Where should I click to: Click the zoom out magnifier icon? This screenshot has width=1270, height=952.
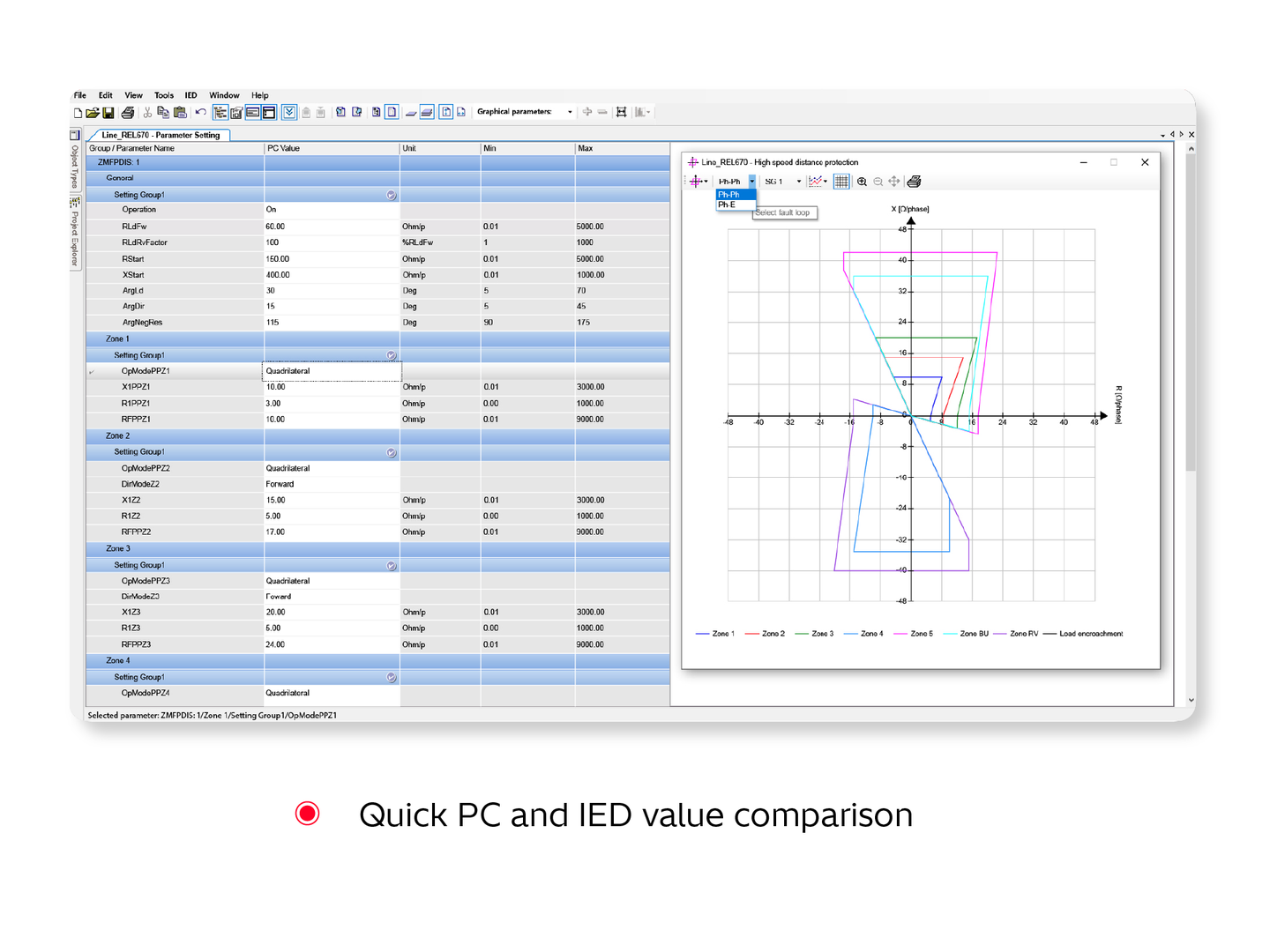click(x=878, y=182)
